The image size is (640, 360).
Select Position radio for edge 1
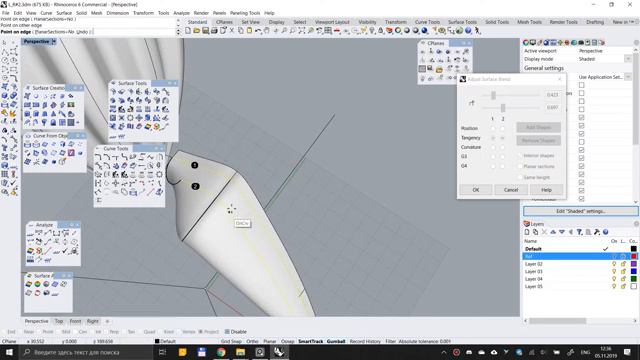point(493,128)
